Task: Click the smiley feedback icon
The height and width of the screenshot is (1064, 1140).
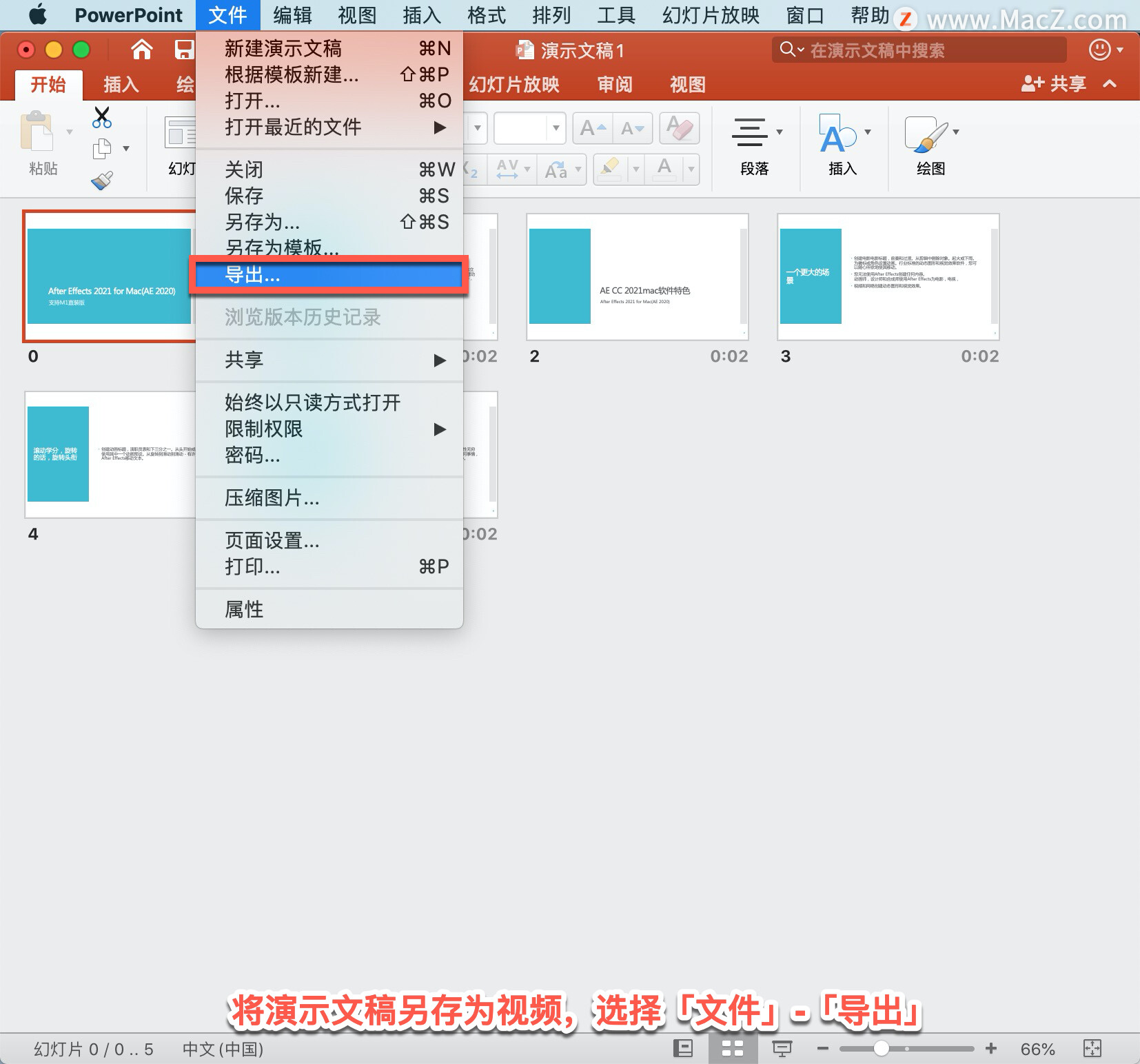Action: click(x=1100, y=50)
